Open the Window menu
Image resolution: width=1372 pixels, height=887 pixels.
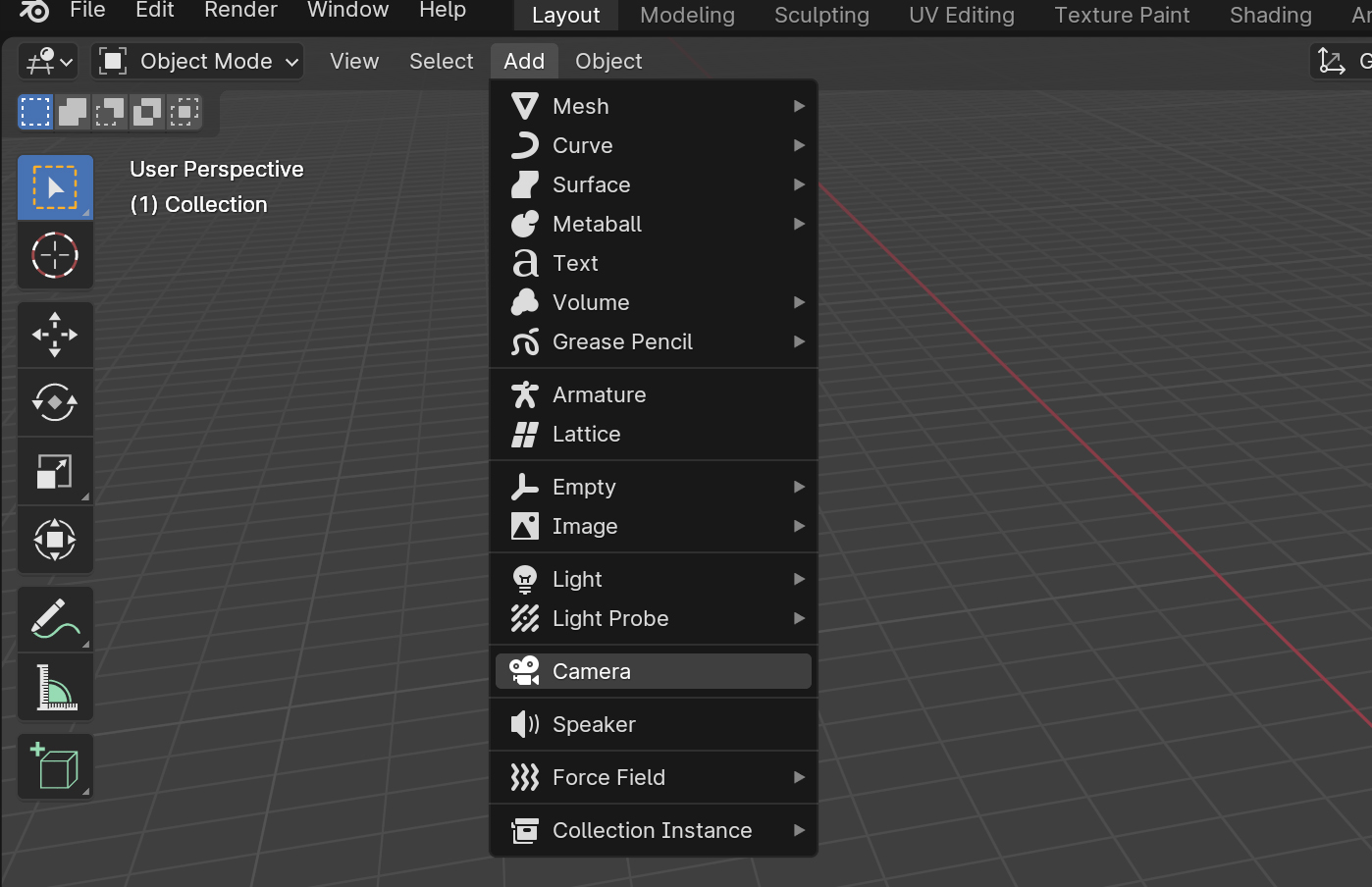(347, 11)
